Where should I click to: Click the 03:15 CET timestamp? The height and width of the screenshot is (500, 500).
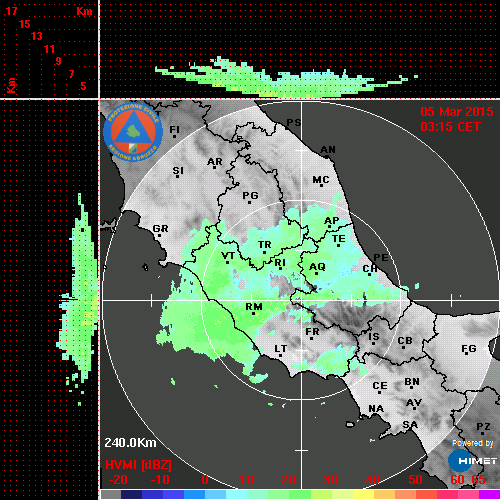[450, 127]
